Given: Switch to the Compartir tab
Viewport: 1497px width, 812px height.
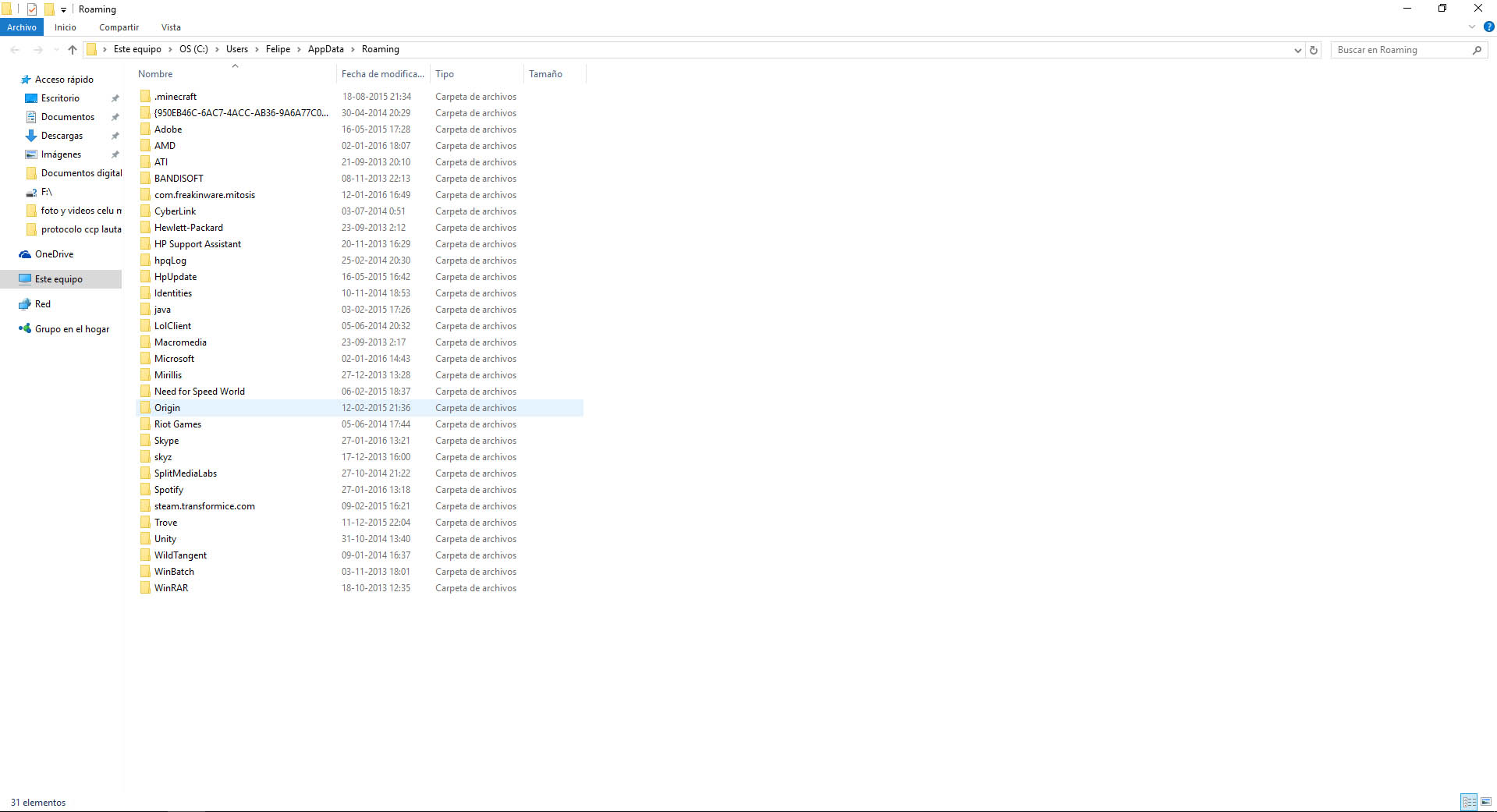Looking at the screenshot, I should [119, 27].
